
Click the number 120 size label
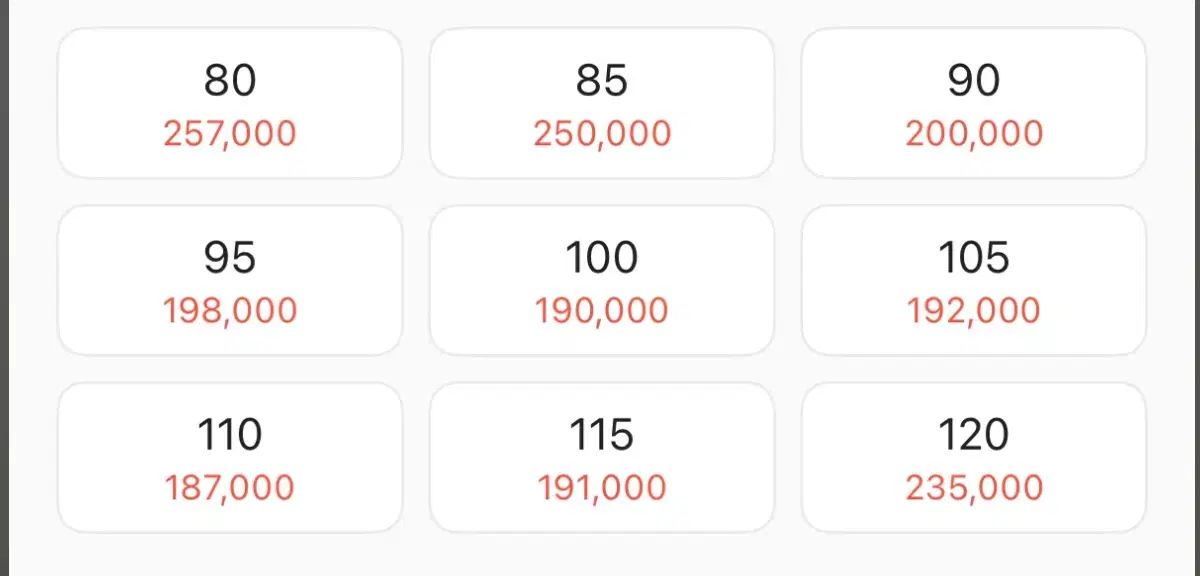pos(974,435)
